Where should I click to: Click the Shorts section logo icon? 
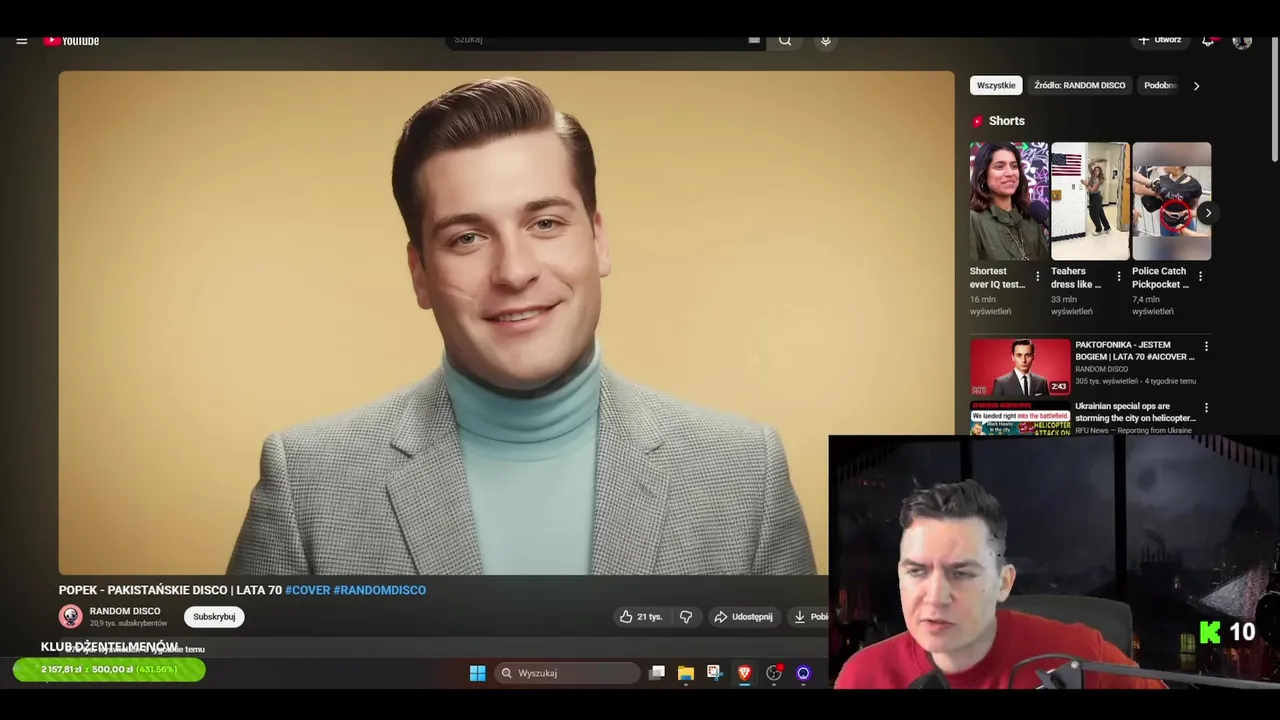click(x=977, y=121)
